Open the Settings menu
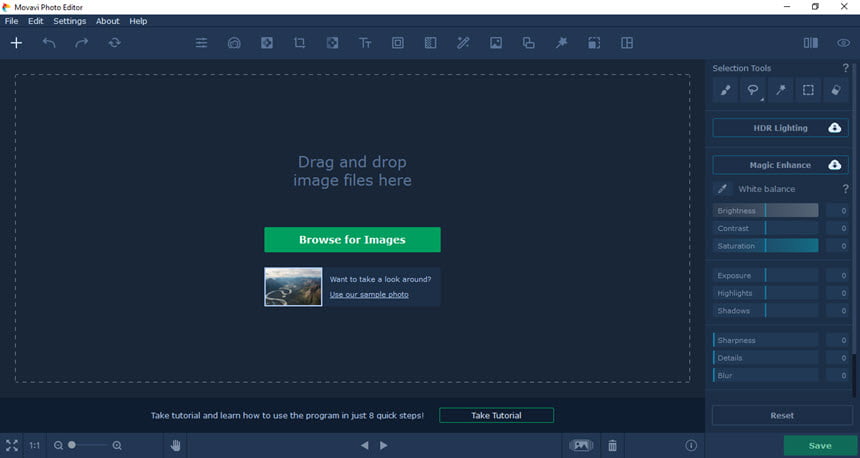860x458 pixels. [x=70, y=21]
